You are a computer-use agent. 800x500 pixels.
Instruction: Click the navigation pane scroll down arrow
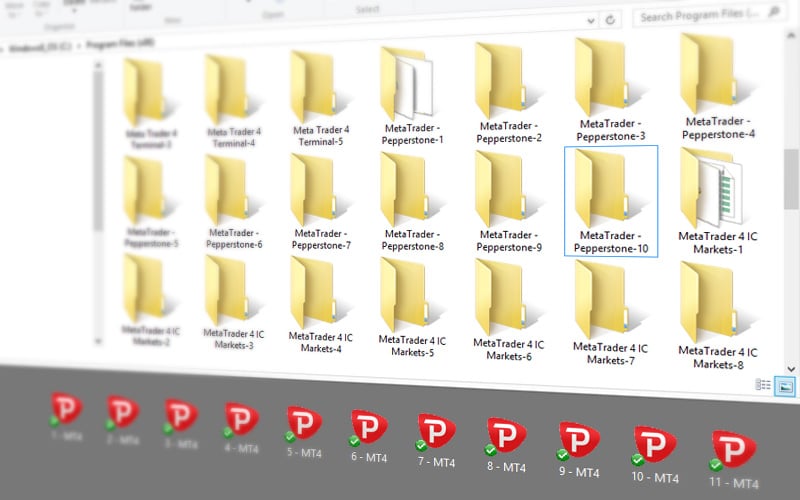click(98, 341)
